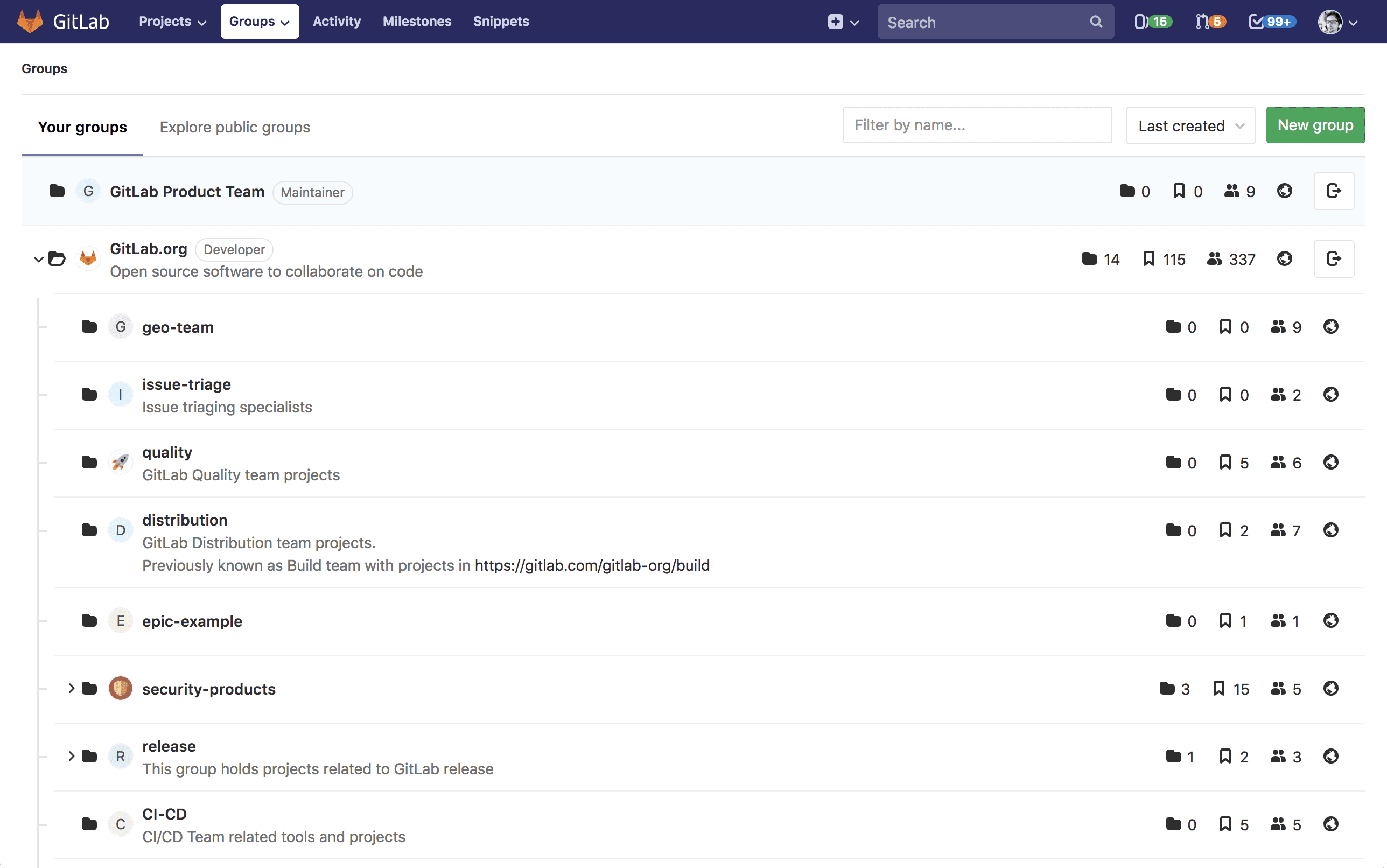Click the New group button
The height and width of the screenshot is (868, 1387).
1315,124
